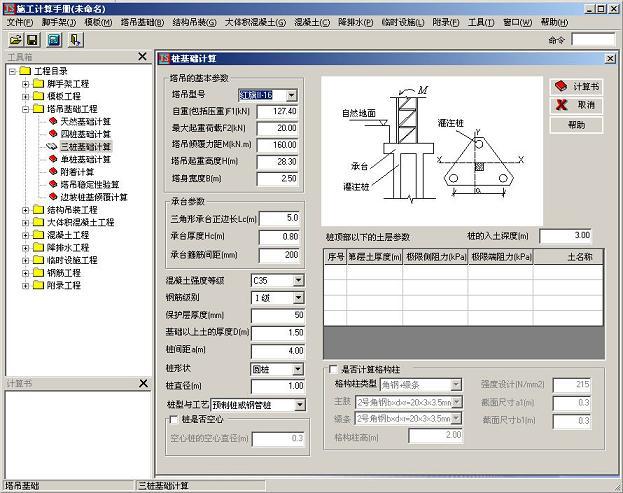Click the exit door toolbar icon
623x493 pixels.
[75, 39]
